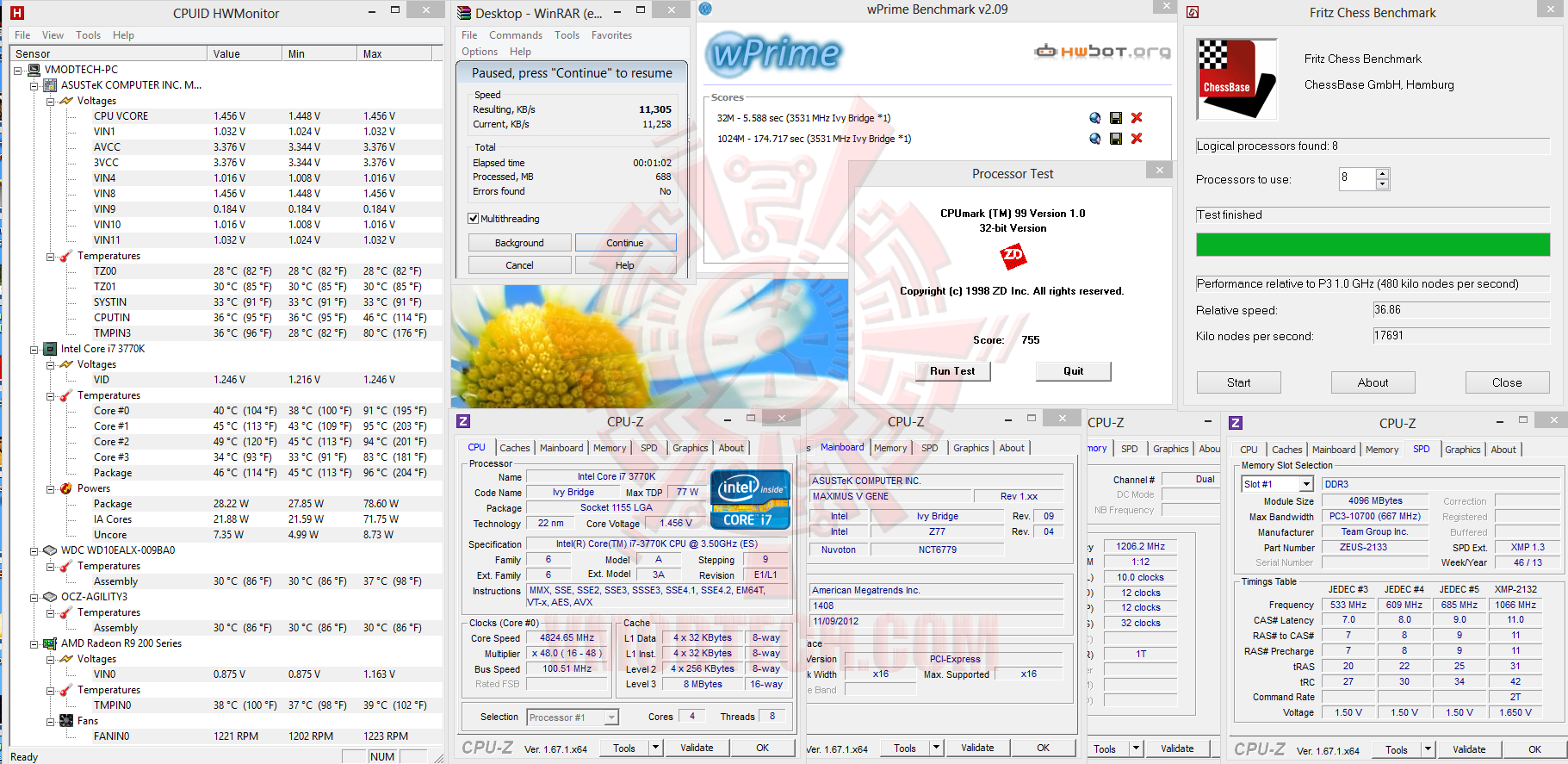Save the 1024M wPrime score with floppy icon
Viewport: 1568px width, 764px height.
(1116, 139)
